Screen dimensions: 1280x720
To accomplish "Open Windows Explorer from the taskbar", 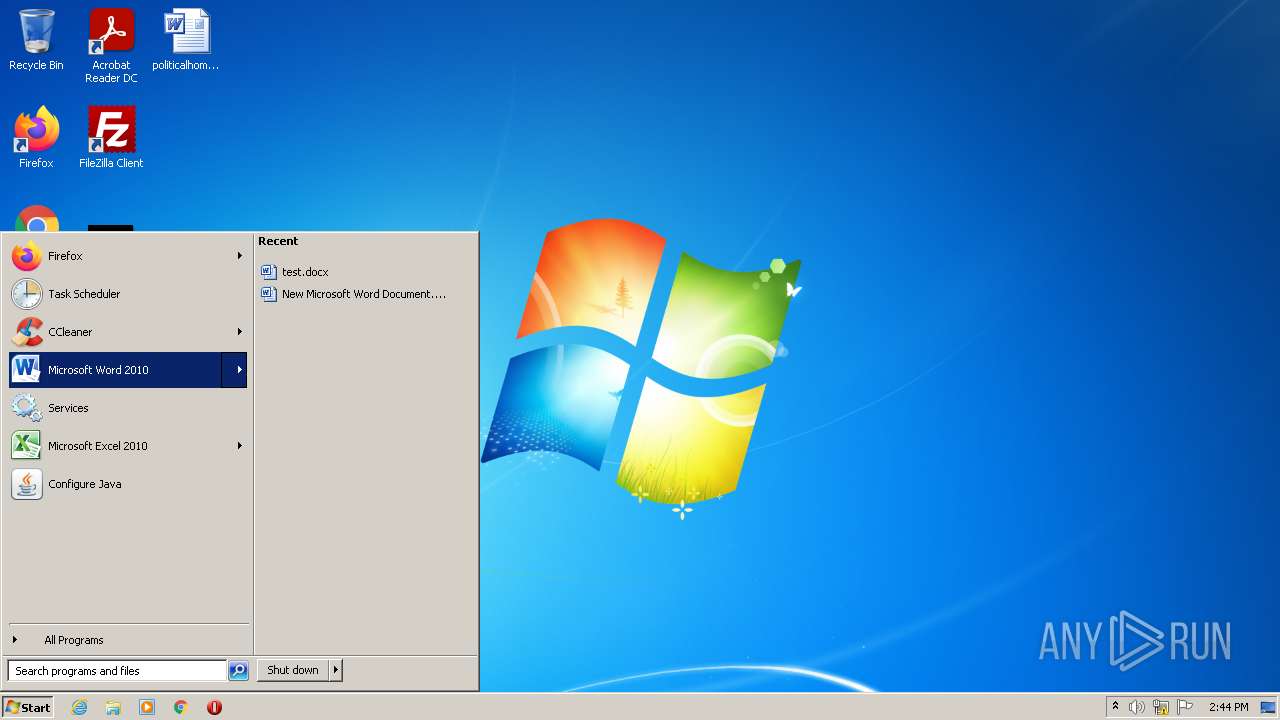I will click(113, 707).
